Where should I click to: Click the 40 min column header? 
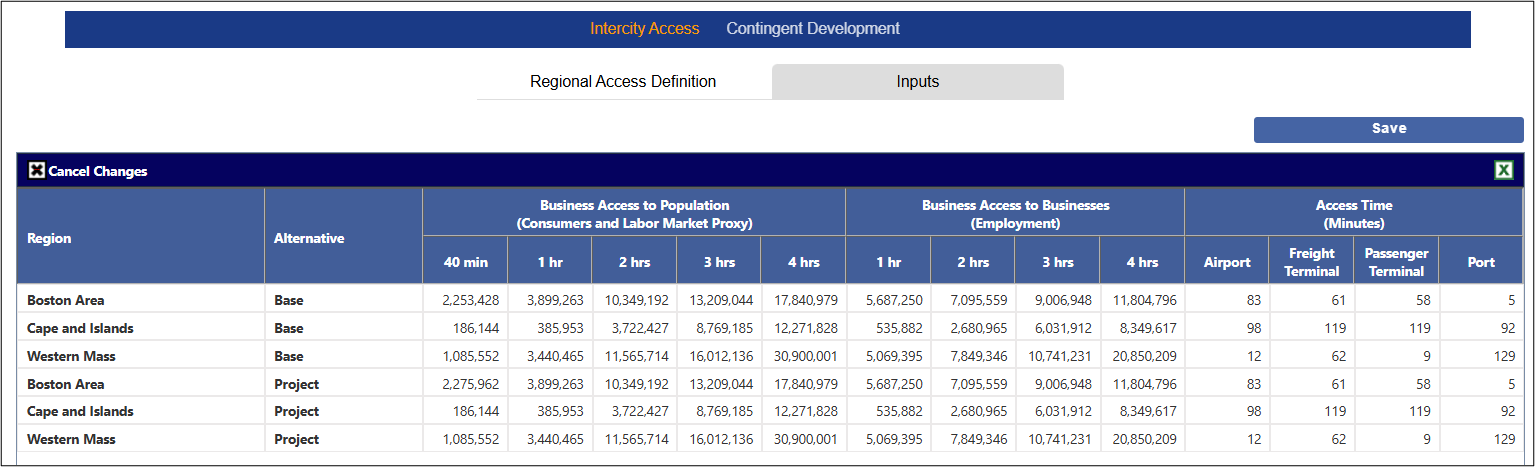pos(465,262)
